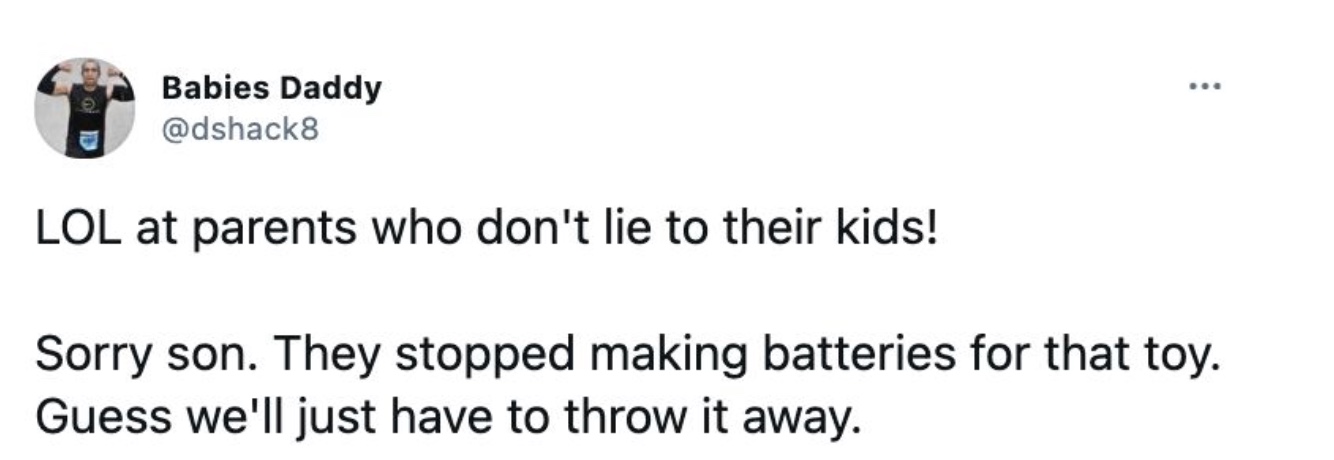The image size is (1334, 460).
Task: Click the Babies Daddy profile avatar
Action: (85, 107)
